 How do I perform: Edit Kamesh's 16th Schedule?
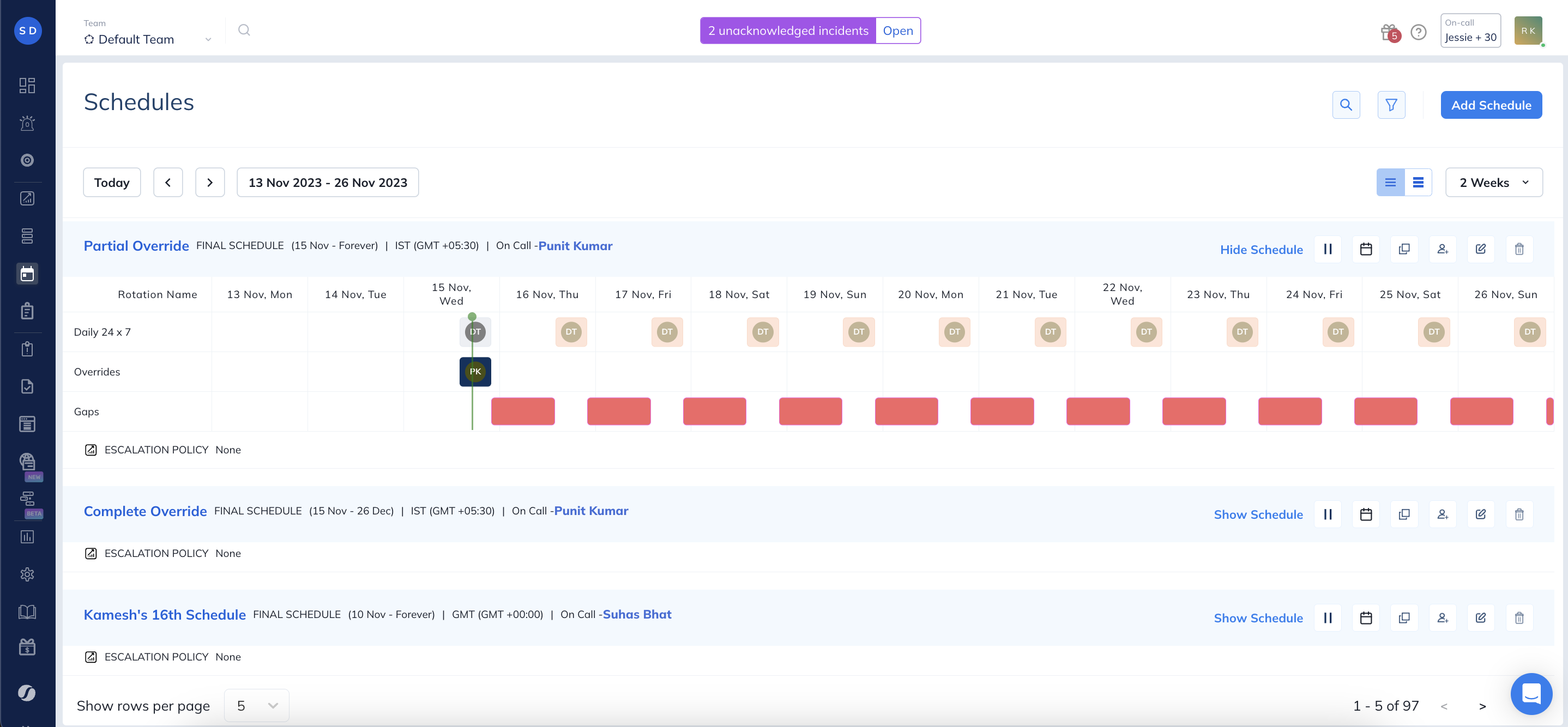[1480, 617]
